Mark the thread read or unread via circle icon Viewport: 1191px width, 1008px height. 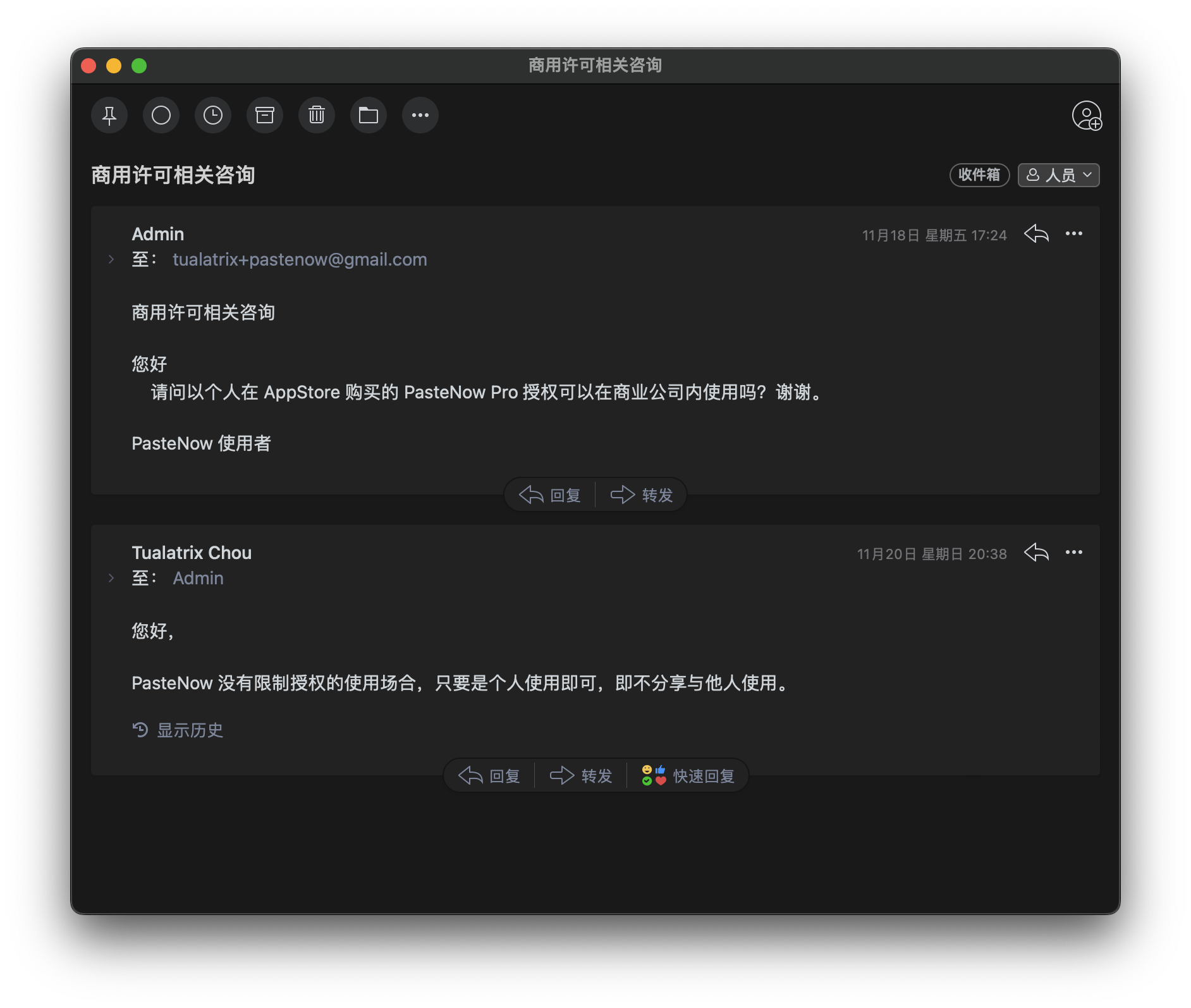161,116
